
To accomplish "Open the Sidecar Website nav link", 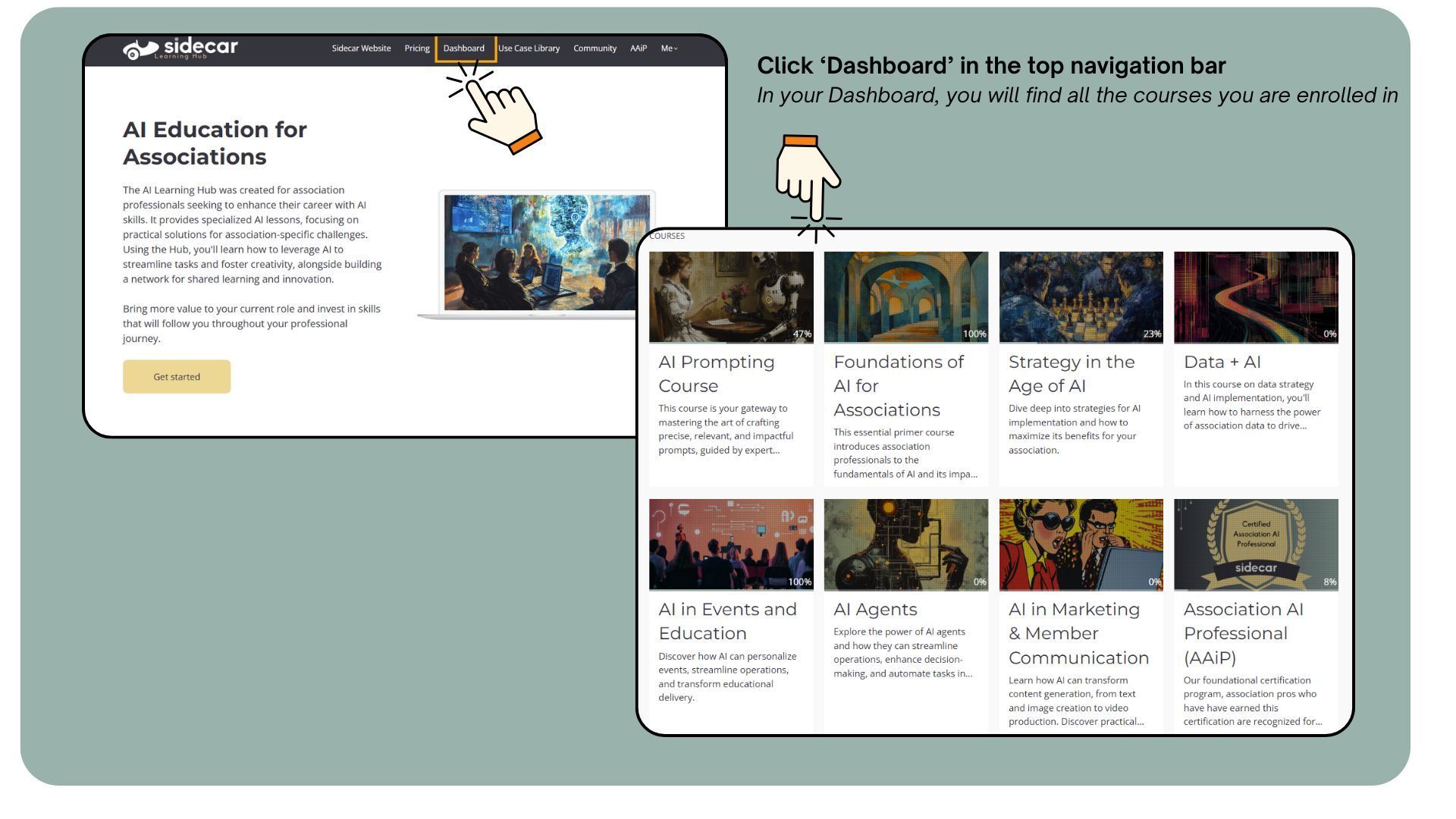I will pyautogui.click(x=361, y=49).
